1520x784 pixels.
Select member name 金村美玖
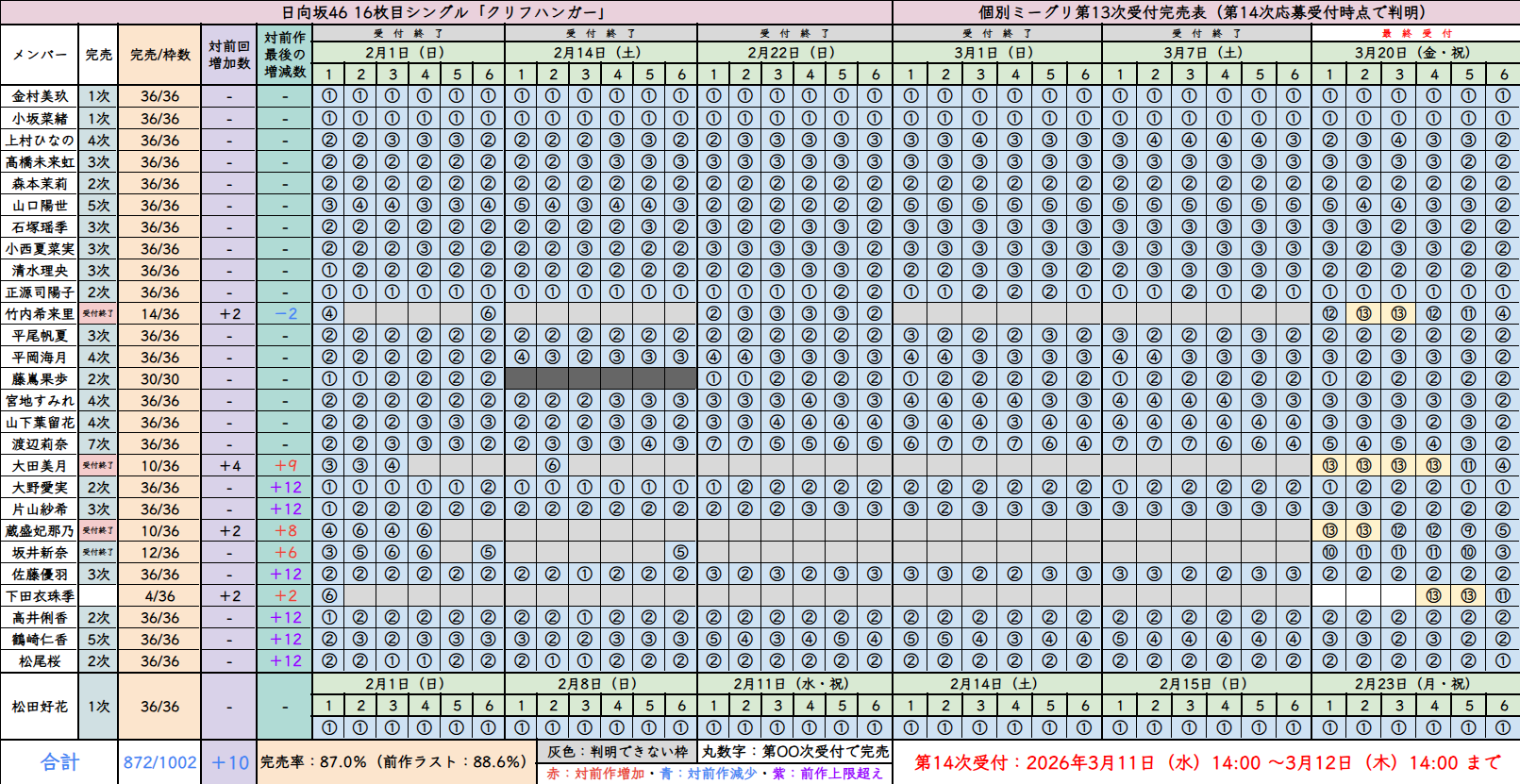(x=40, y=96)
